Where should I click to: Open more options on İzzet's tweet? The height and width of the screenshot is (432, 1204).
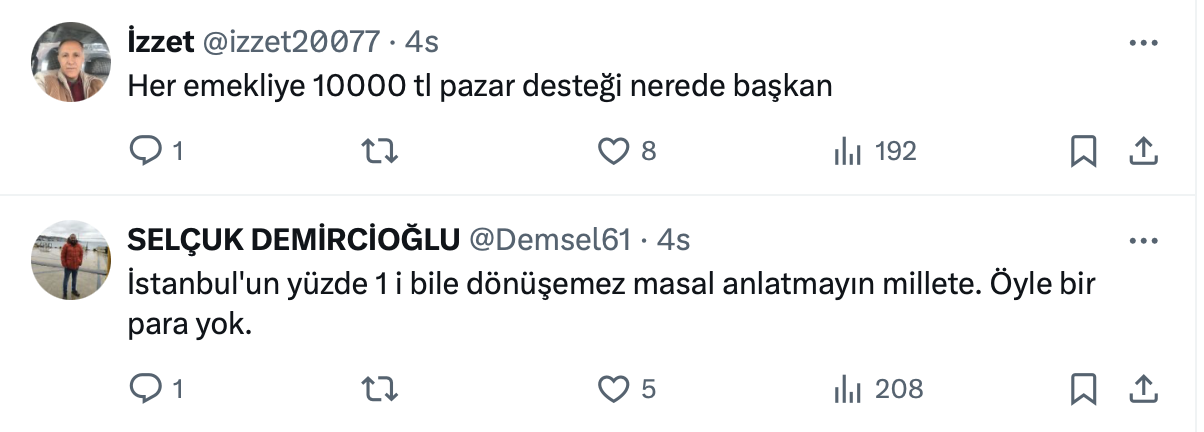(x=1143, y=43)
